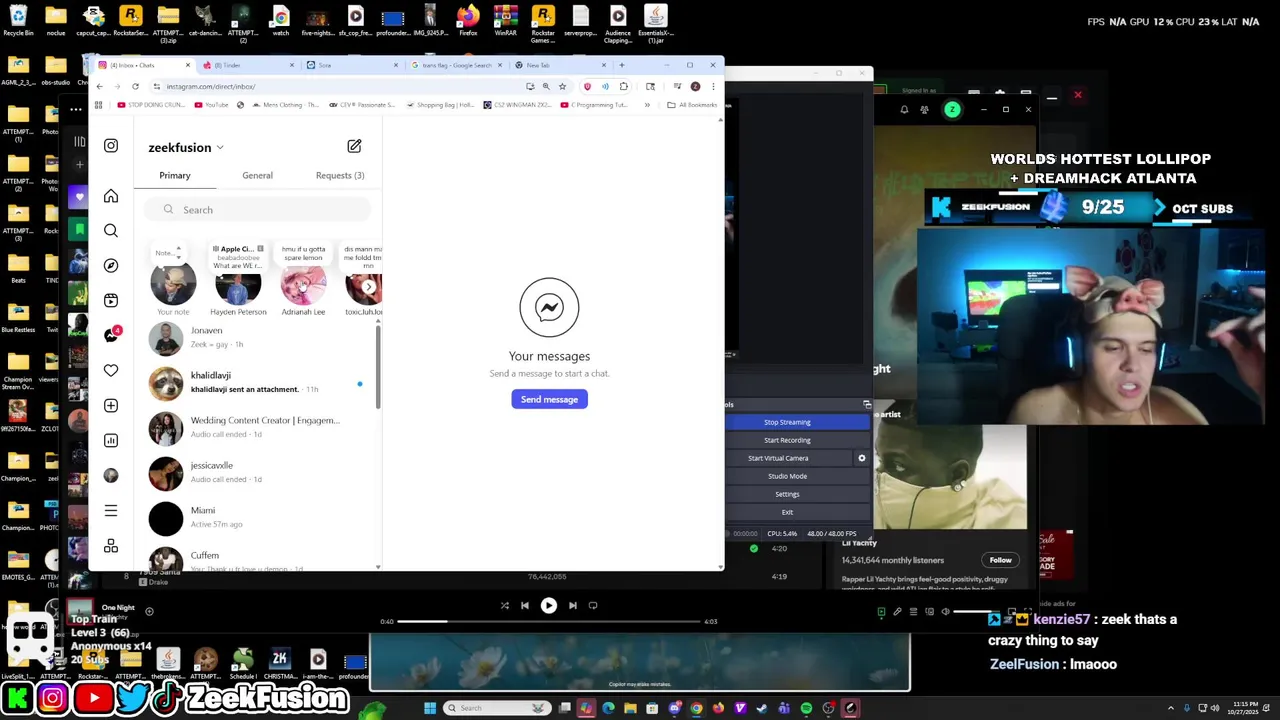1280x720 pixels.
Task: Switch to Tinder browser tab
Action: (248, 65)
